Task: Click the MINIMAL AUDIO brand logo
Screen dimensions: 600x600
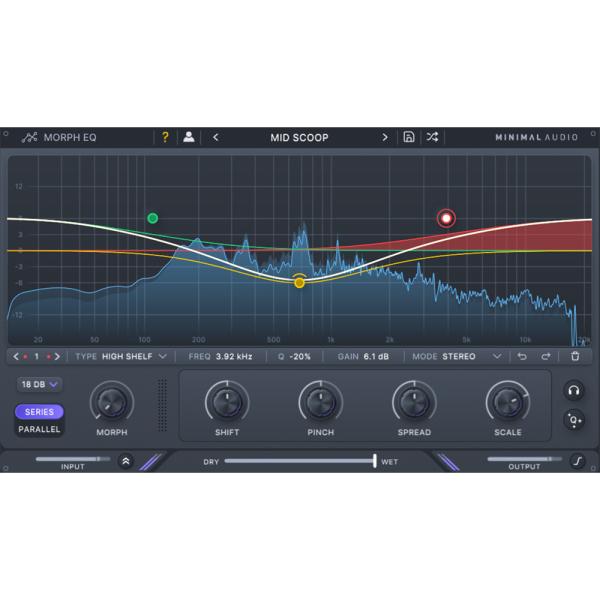Action: [536, 137]
